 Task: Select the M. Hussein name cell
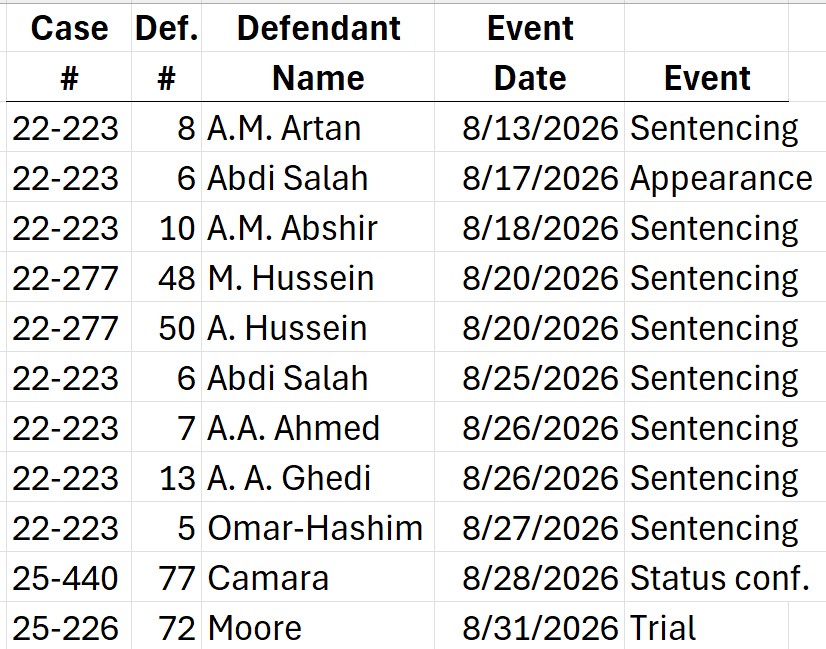coord(318,278)
